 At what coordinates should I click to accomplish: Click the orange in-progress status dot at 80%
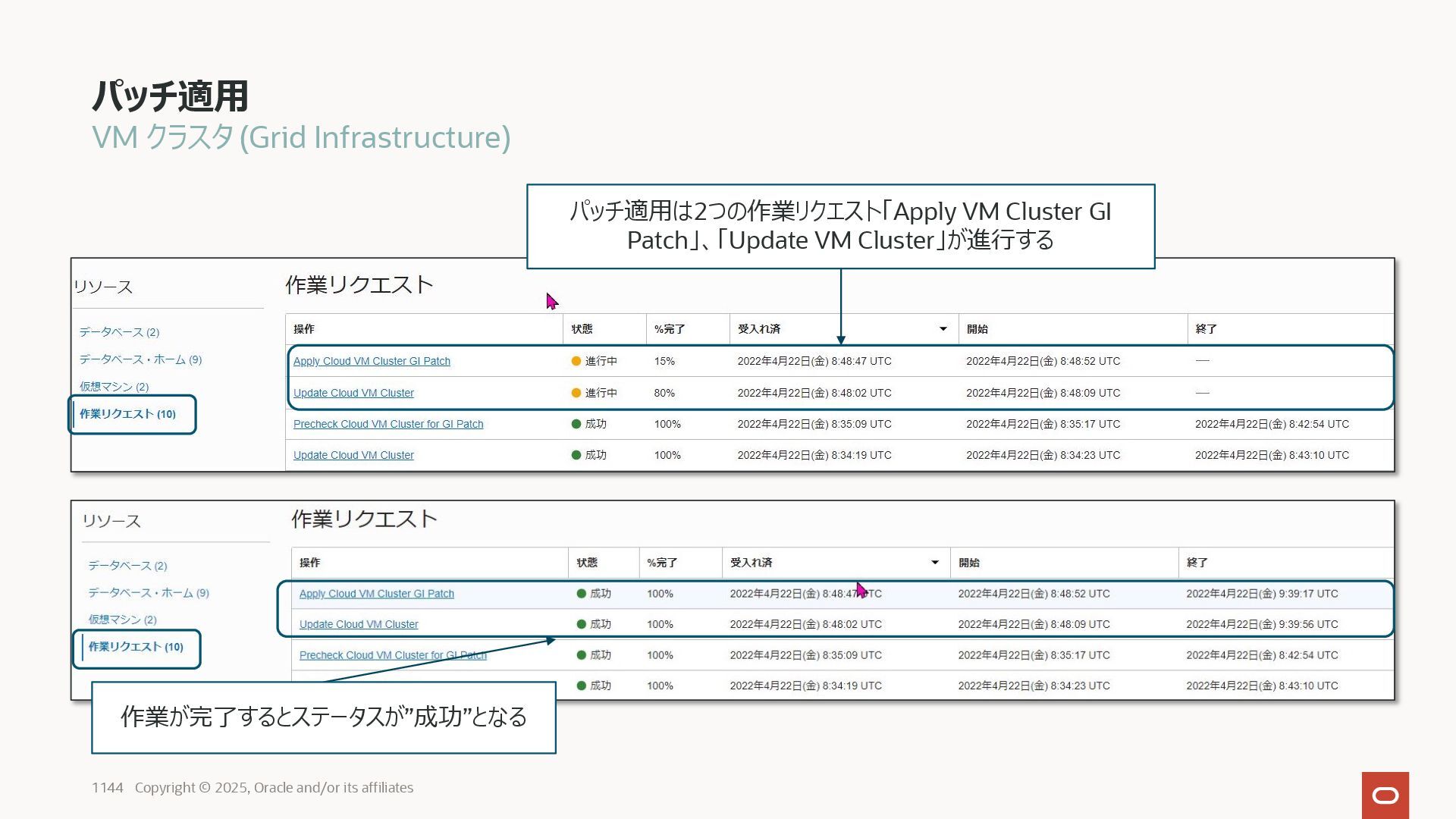click(x=576, y=393)
